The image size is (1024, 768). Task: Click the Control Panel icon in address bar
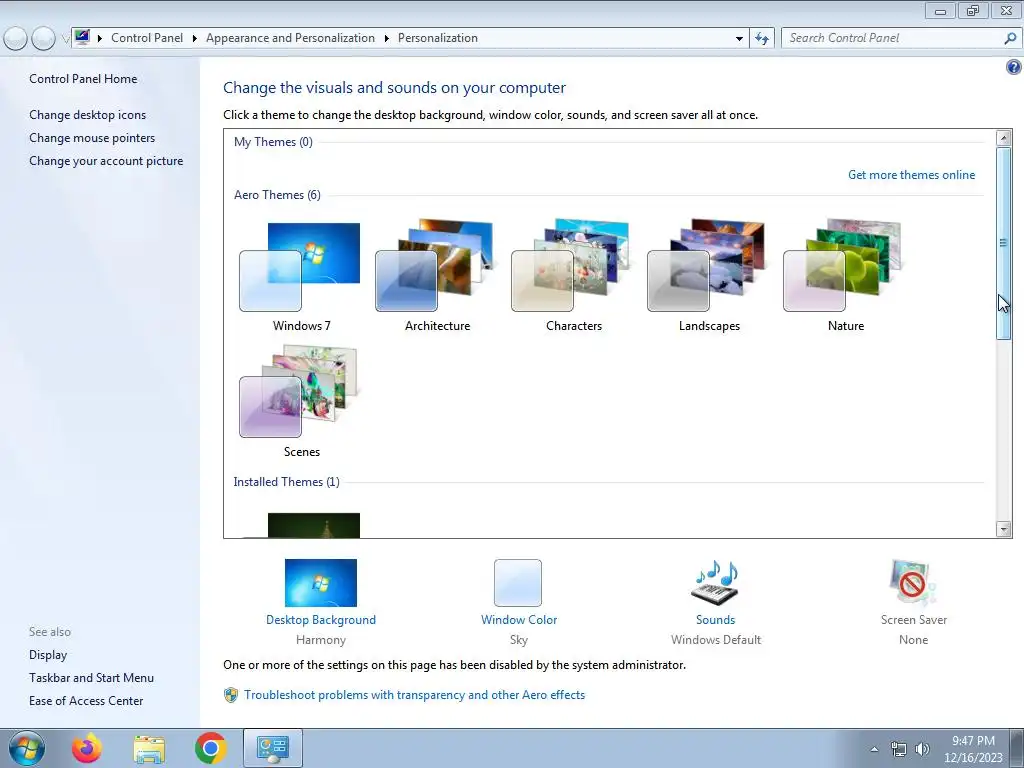tap(82, 37)
